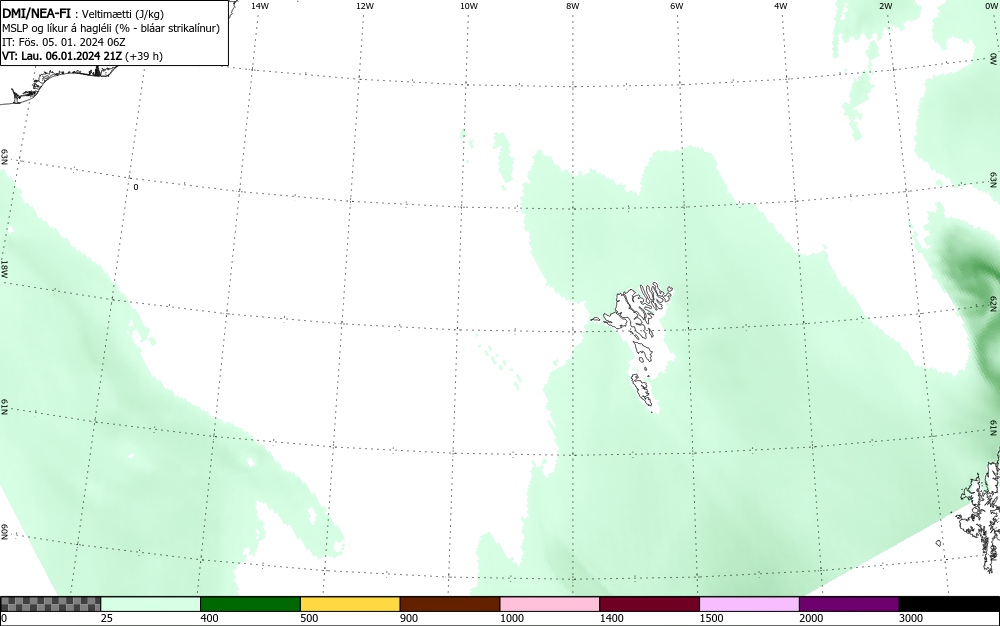
Task: Click the 8W longitude label
Action: pyautogui.click(x=573, y=6)
